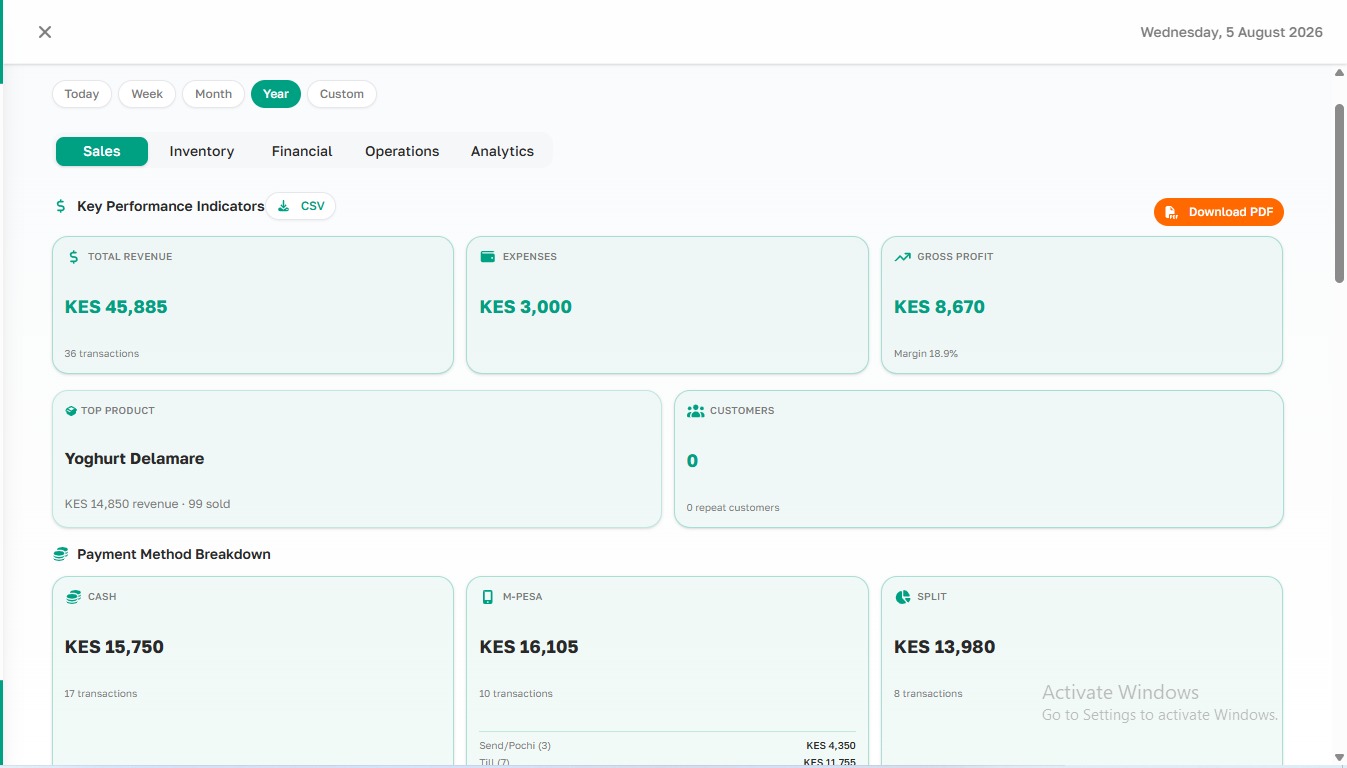Click the people icon on Customers card
This screenshot has width=1347, height=768.
[696, 411]
